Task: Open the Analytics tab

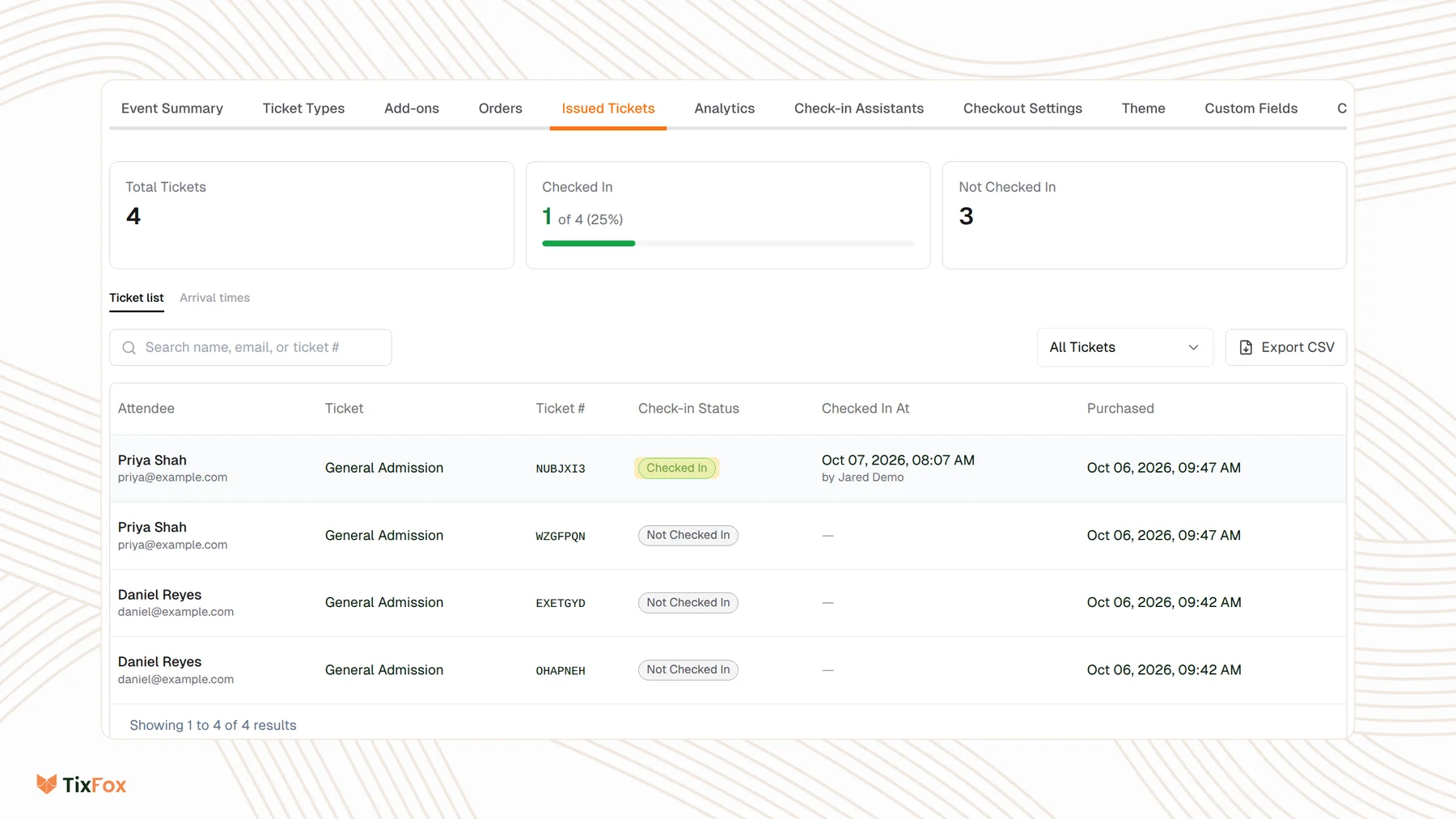Action: [x=724, y=108]
